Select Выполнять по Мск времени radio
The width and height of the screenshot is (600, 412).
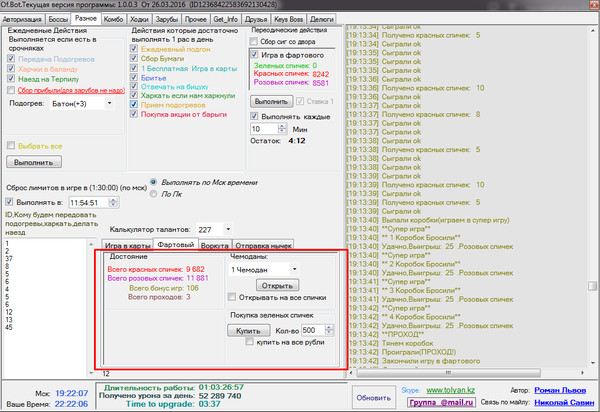click(153, 182)
